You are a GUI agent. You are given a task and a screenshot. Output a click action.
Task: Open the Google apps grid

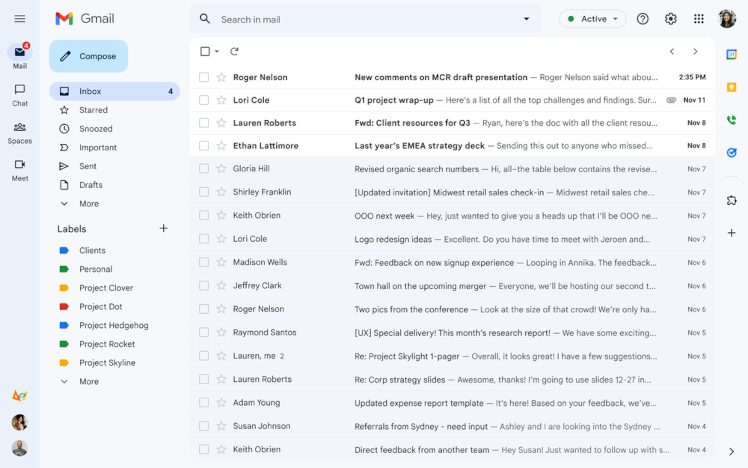click(698, 19)
